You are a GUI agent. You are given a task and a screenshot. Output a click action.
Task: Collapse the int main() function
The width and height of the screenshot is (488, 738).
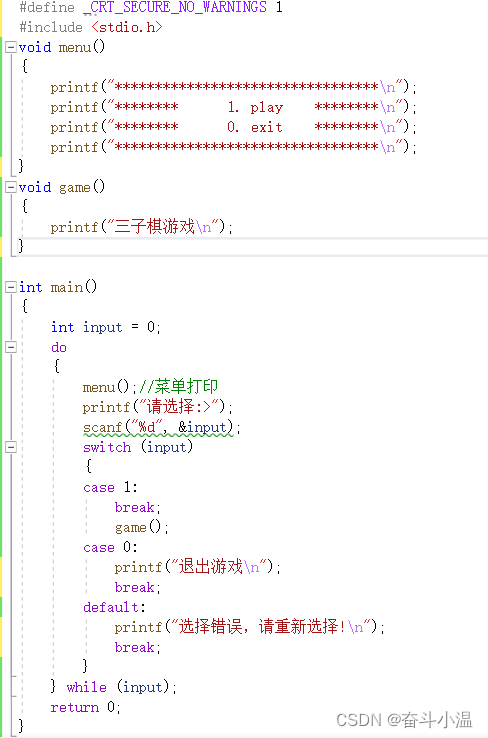[10, 287]
